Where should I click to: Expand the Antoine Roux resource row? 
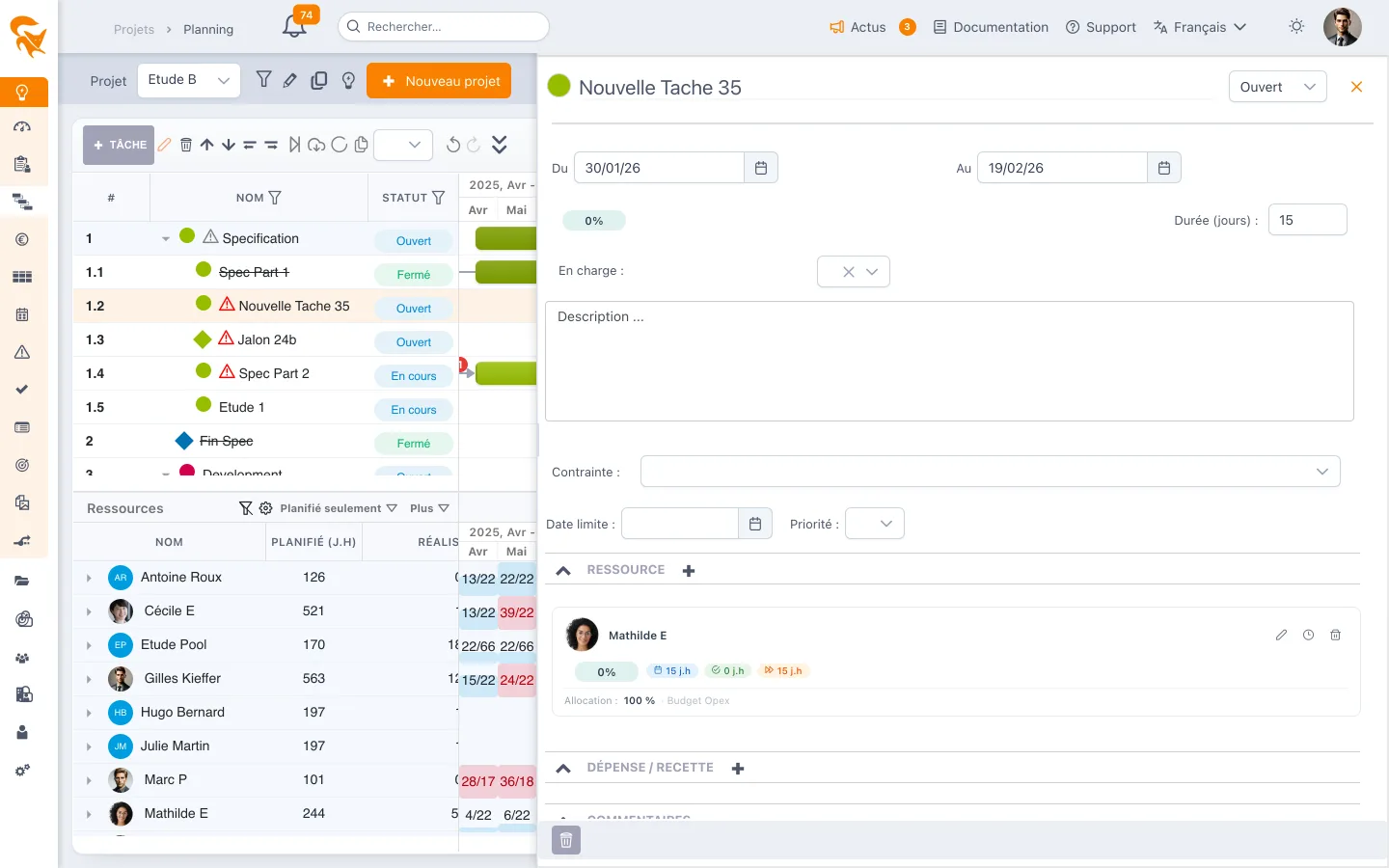pos(89,578)
